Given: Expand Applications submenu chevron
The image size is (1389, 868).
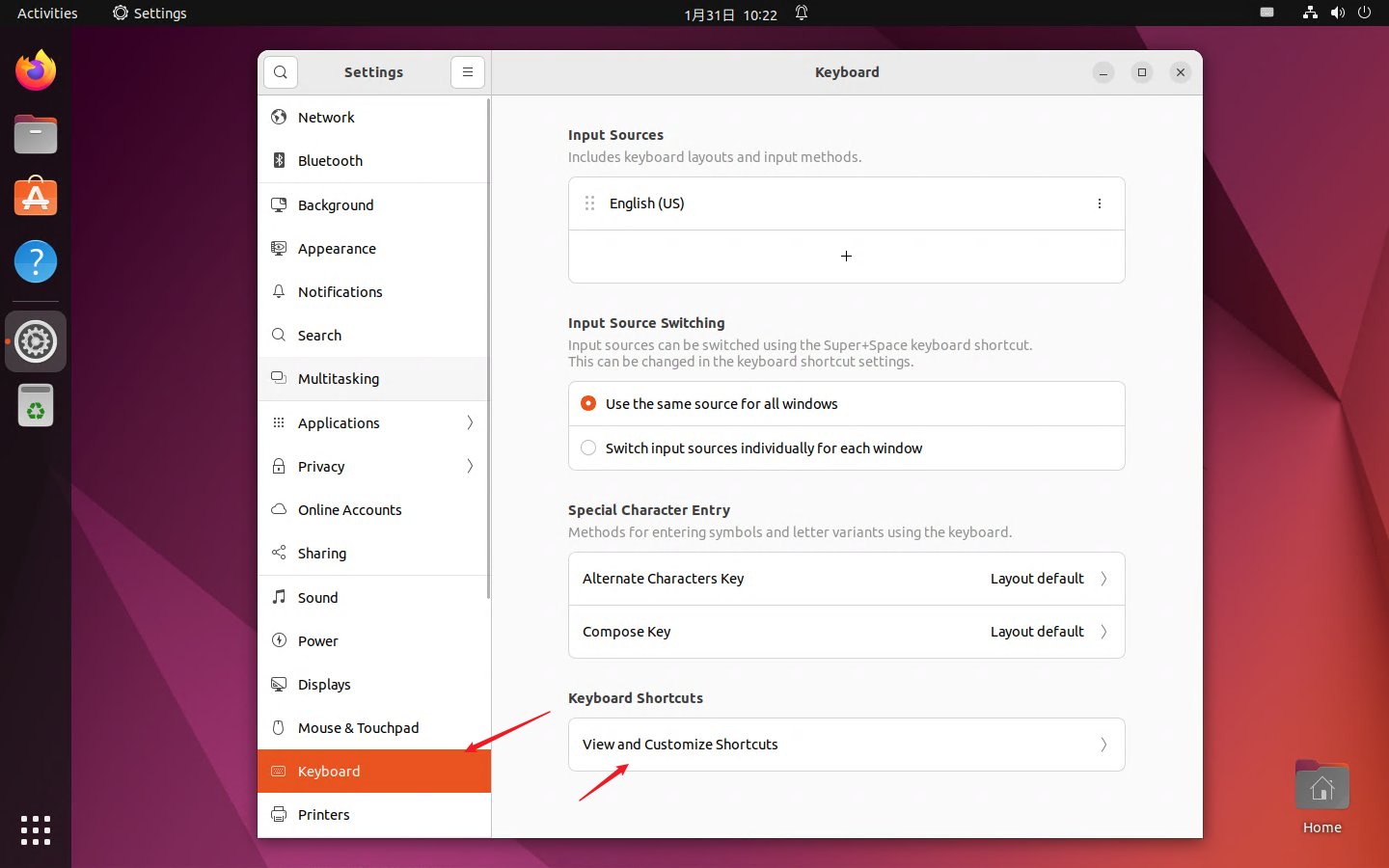Looking at the screenshot, I should tap(470, 422).
